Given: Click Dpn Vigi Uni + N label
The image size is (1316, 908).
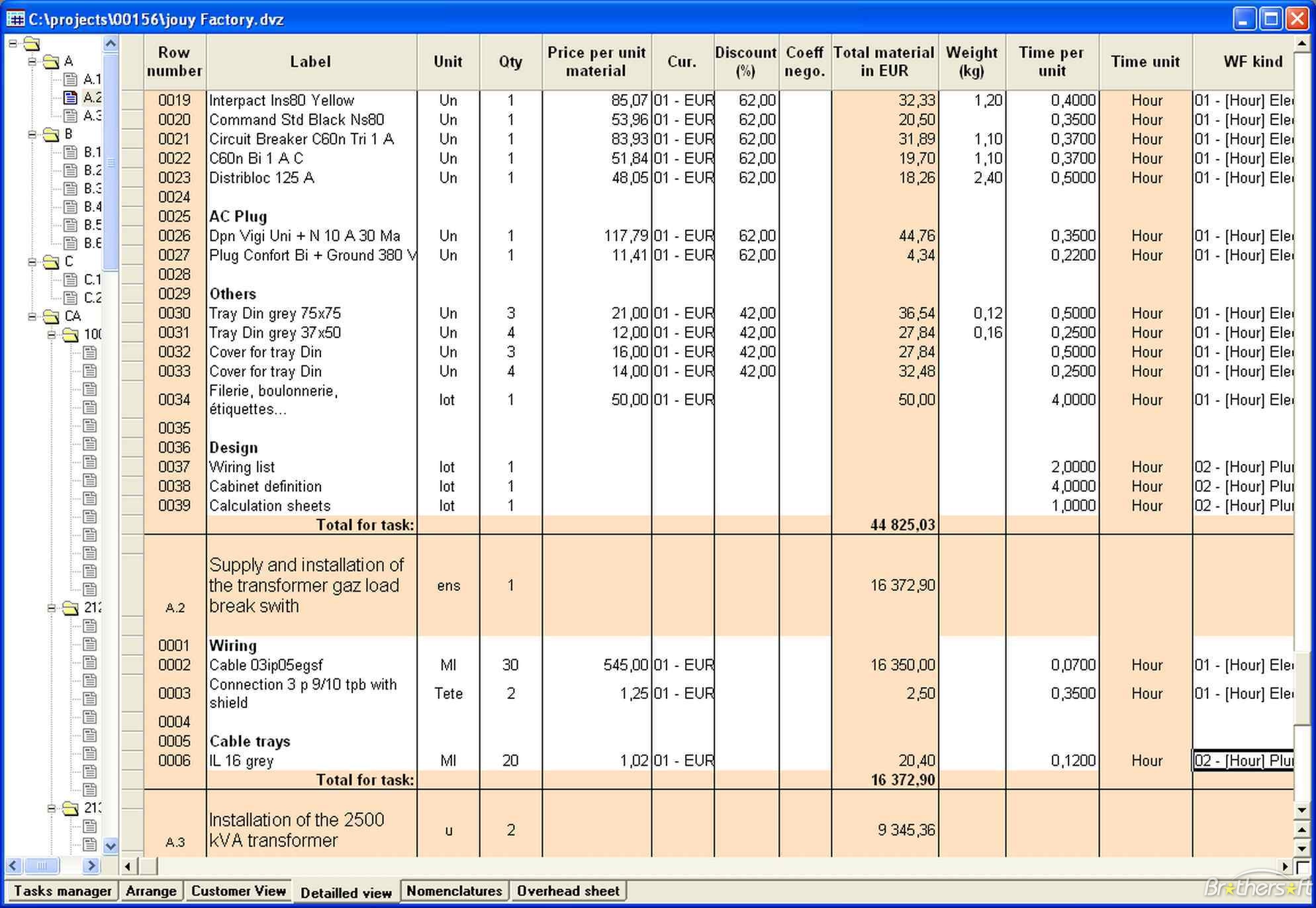Looking at the screenshot, I should point(311,236).
